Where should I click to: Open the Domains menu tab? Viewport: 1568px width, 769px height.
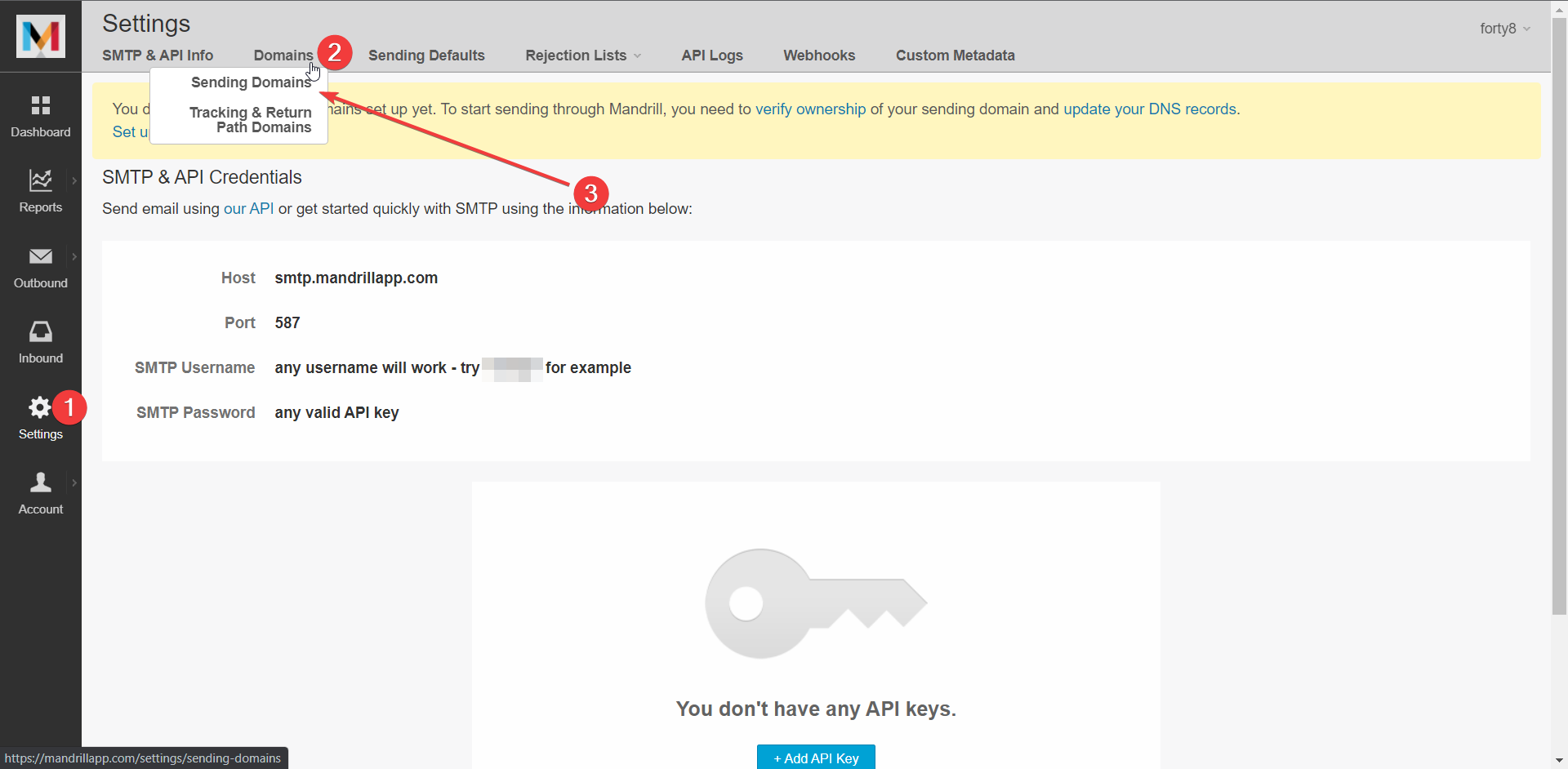283,56
